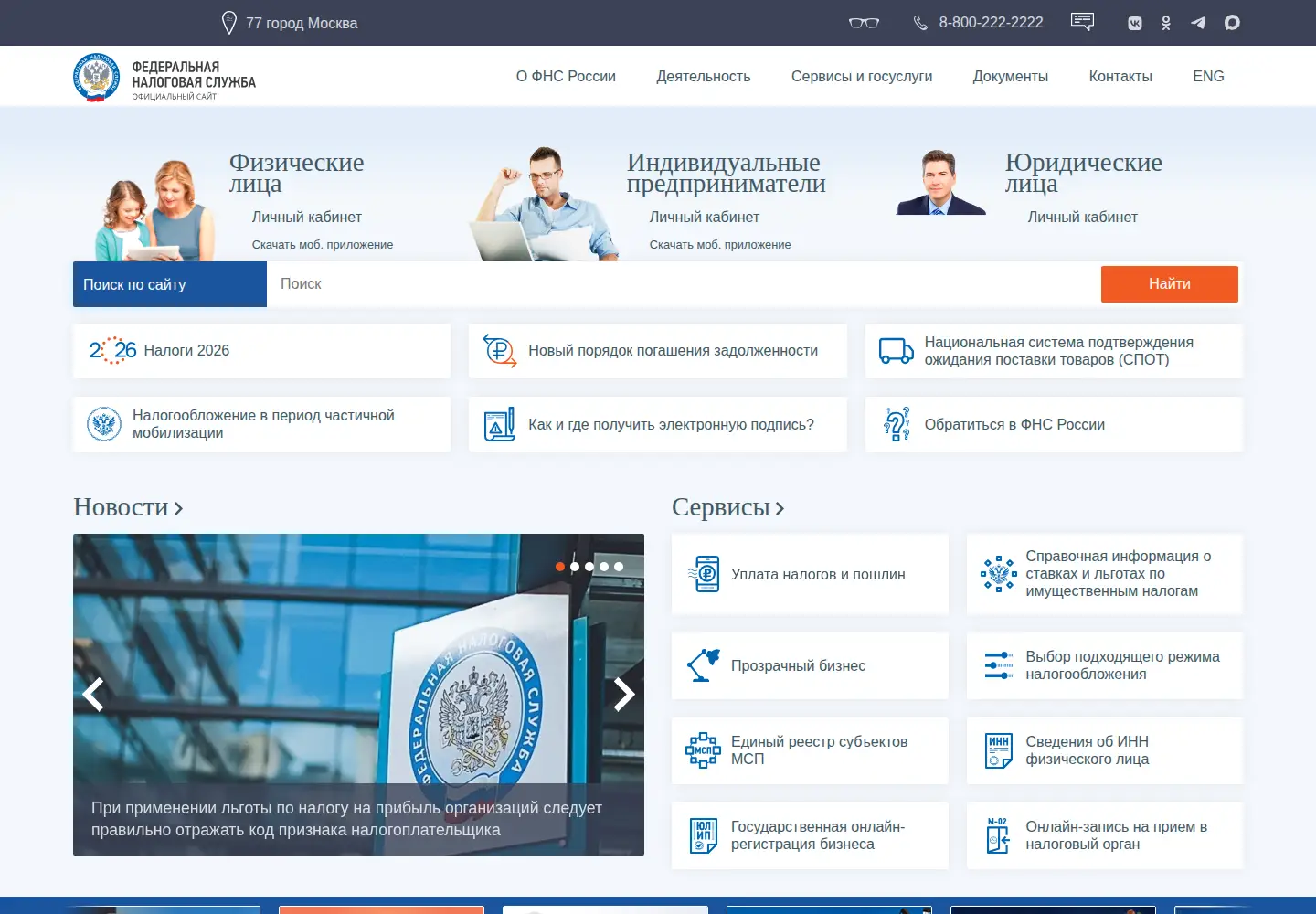Open the Налоги 2026 card
This screenshot has height=914, width=1316.
tap(261, 351)
